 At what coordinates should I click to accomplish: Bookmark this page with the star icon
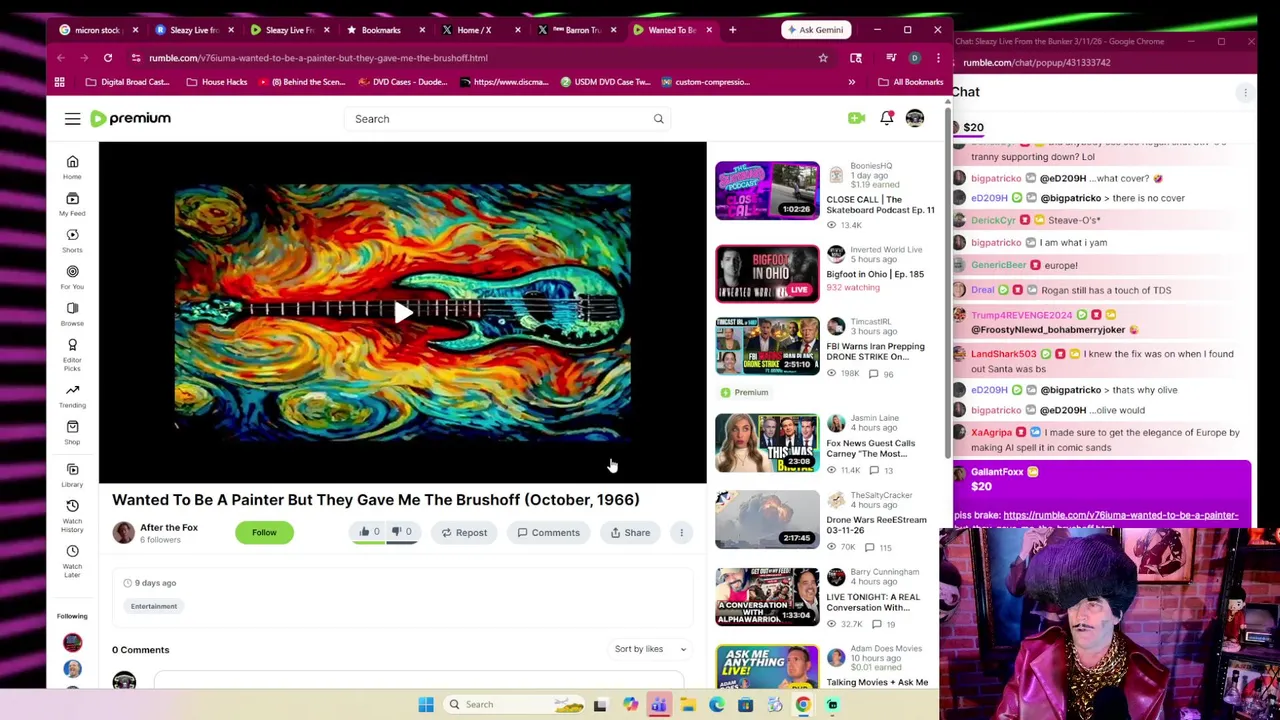point(823,58)
